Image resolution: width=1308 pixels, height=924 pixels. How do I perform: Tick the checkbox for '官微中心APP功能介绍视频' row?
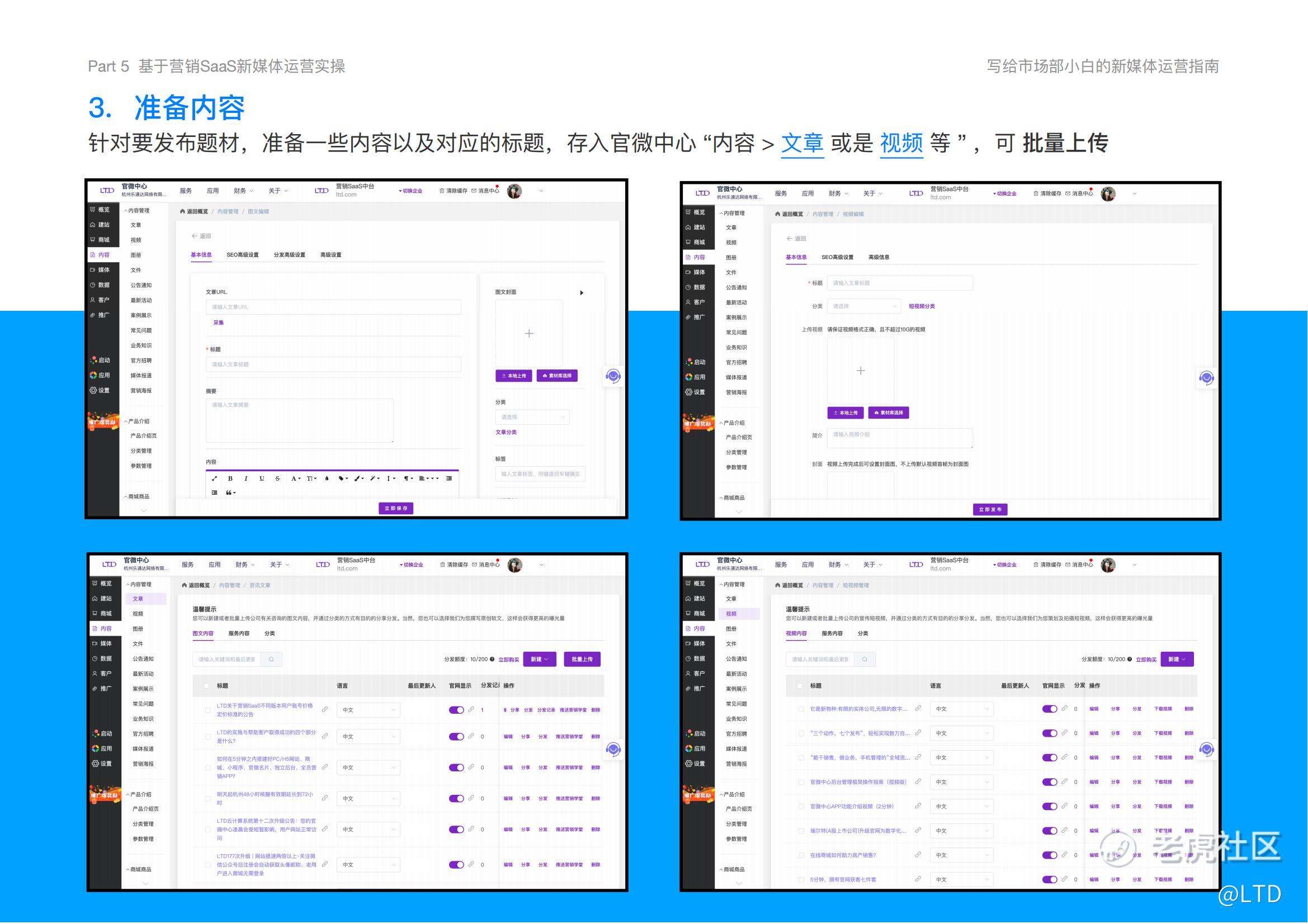point(801,807)
